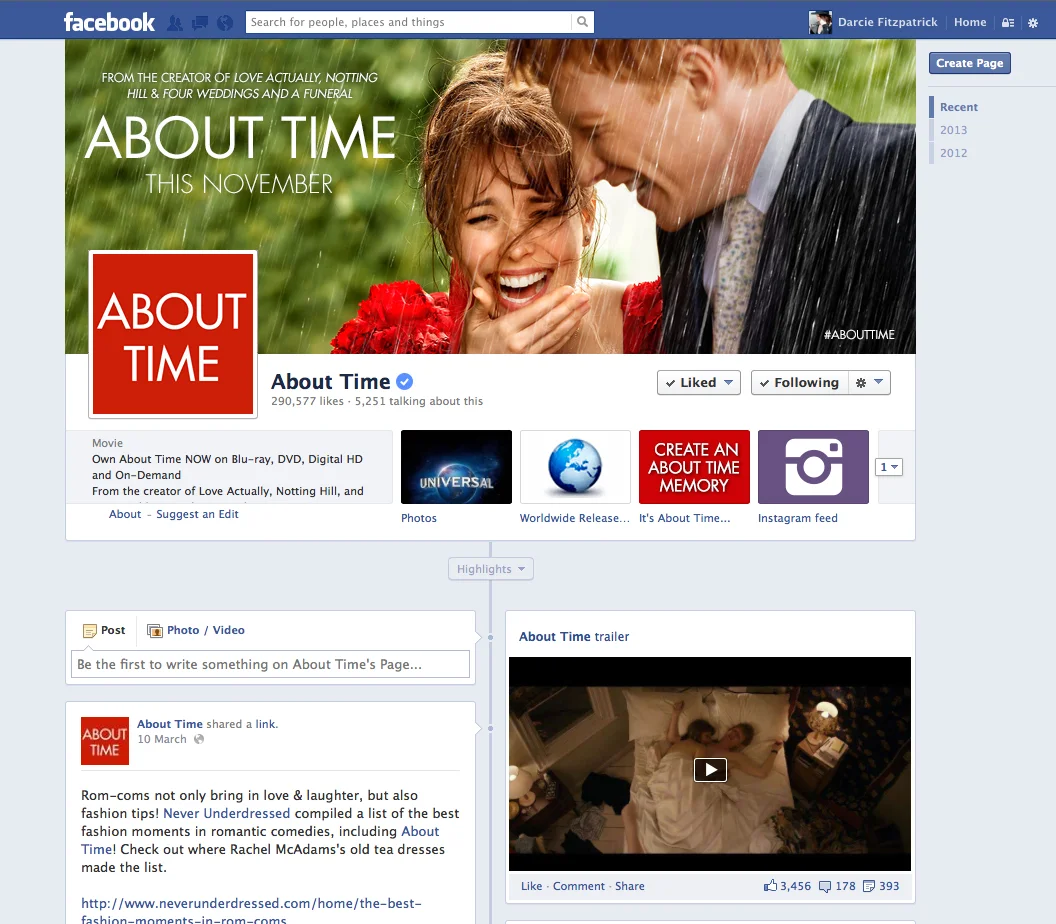Click About Time avatar on the post
1056x924 pixels.
point(104,741)
